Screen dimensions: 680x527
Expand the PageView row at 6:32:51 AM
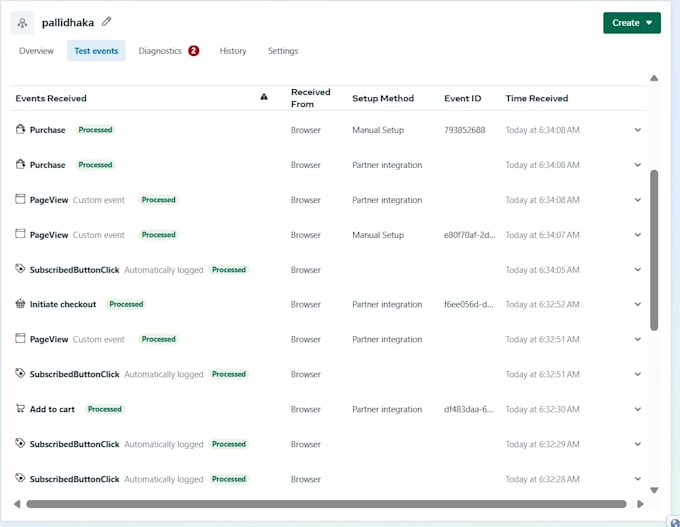(x=638, y=339)
